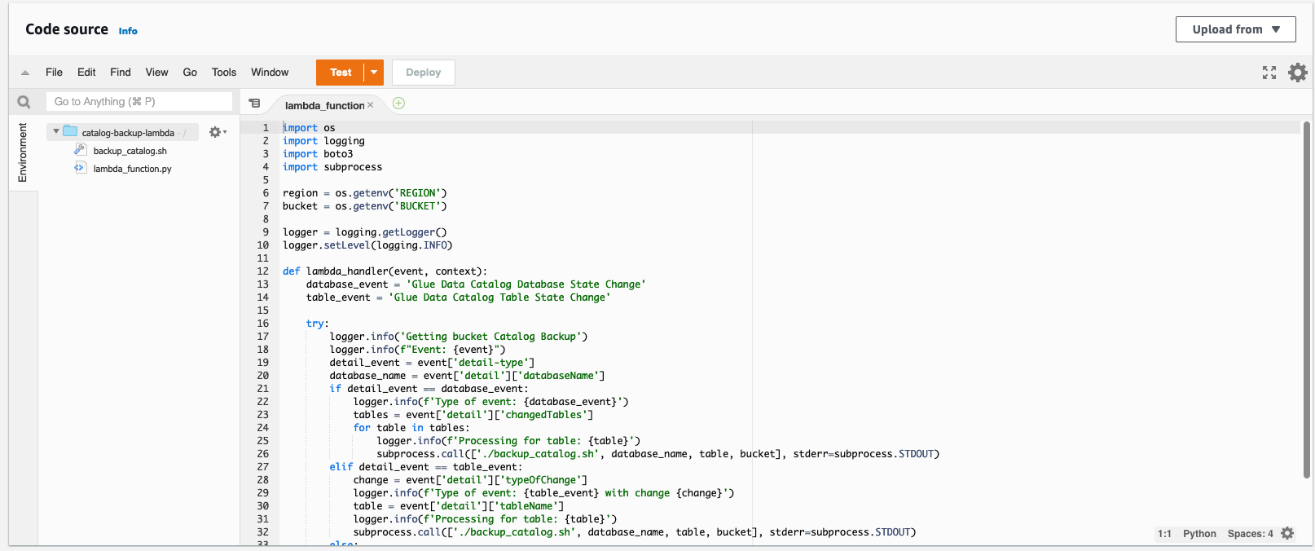Click on 'import subprocess' code line
The height and width of the screenshot is (551, 1315).
(x=332, y=167)
